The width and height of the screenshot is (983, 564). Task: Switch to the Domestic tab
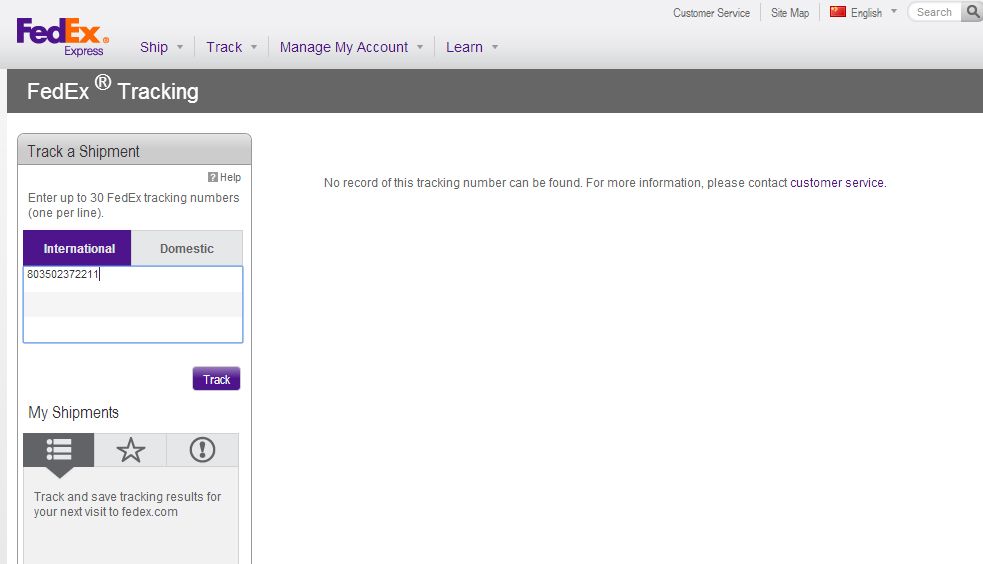(x=187, y=248)
